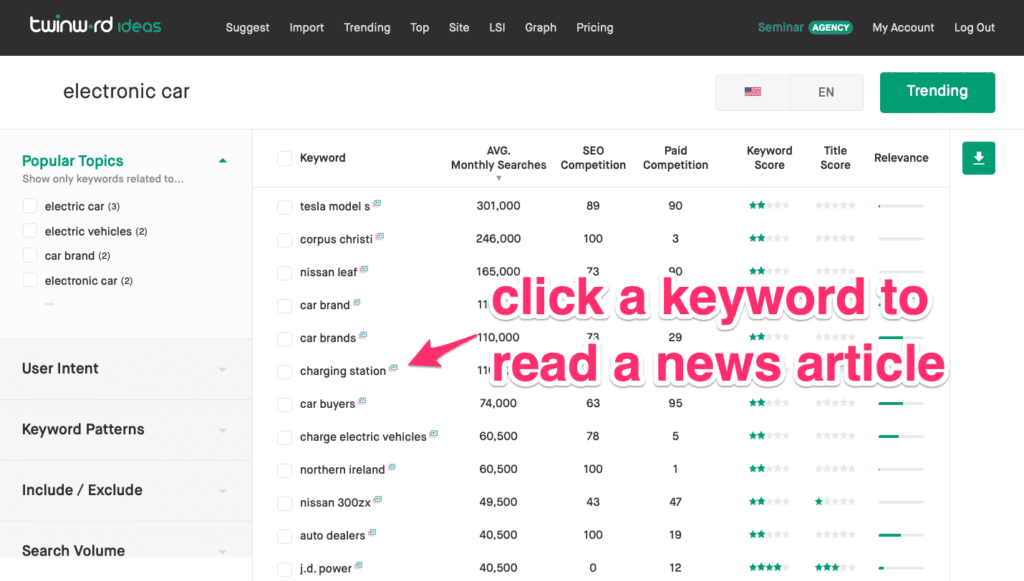Click the download CSV icon button
Screen dimensions: 1024x581
978,158
